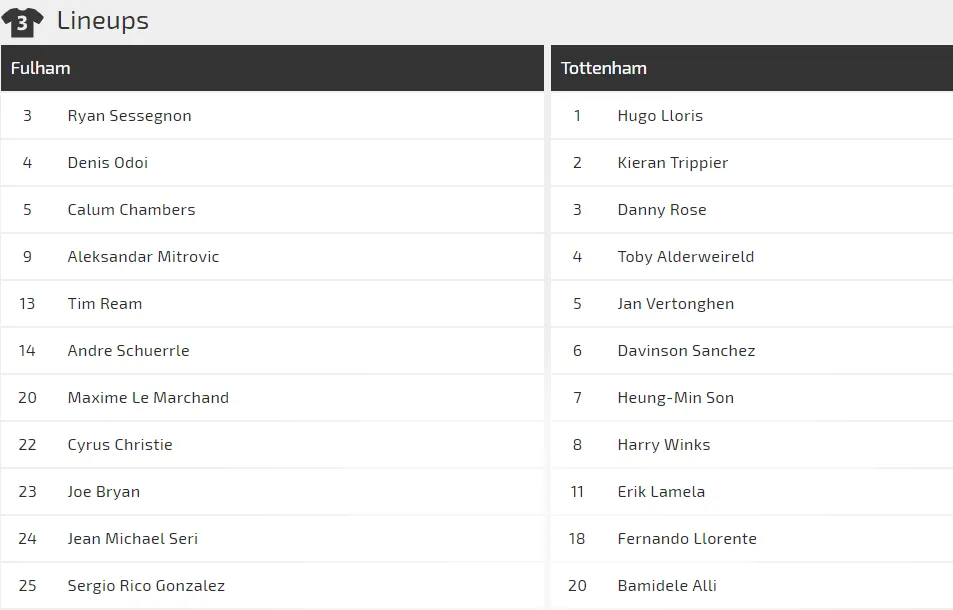Select Kieran Trippier from Tottenham lineup

click(x=673, y=163)
